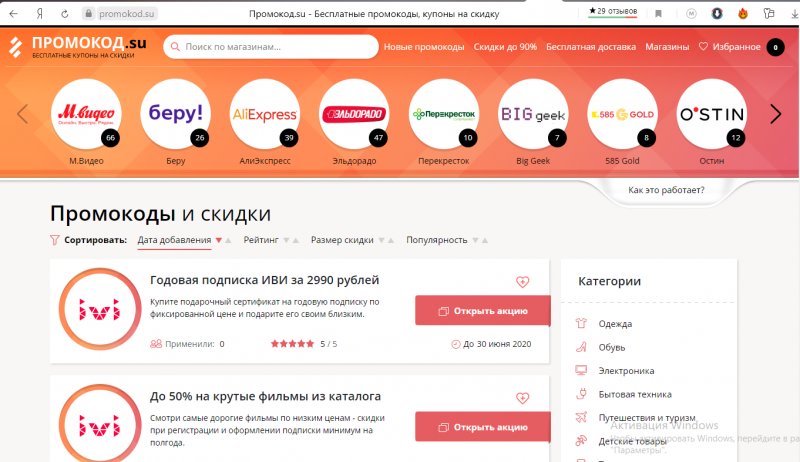Image resolution: width=800 pixels, height=462 pixels.
Task: Open the 29 отзывов site rating
Action: pyautogui.click(x=613, y=11)
